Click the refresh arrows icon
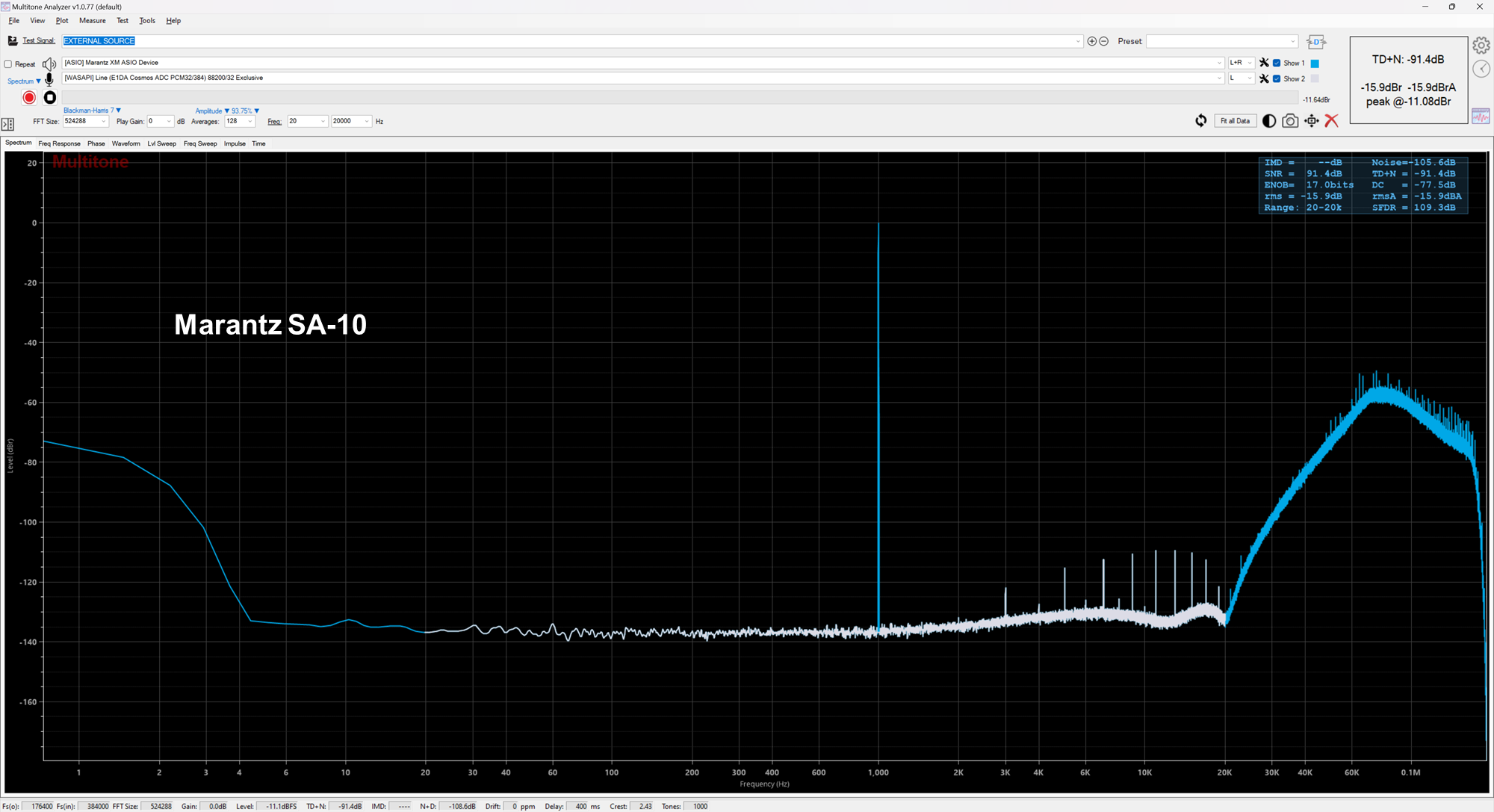 pos(1201,121)
